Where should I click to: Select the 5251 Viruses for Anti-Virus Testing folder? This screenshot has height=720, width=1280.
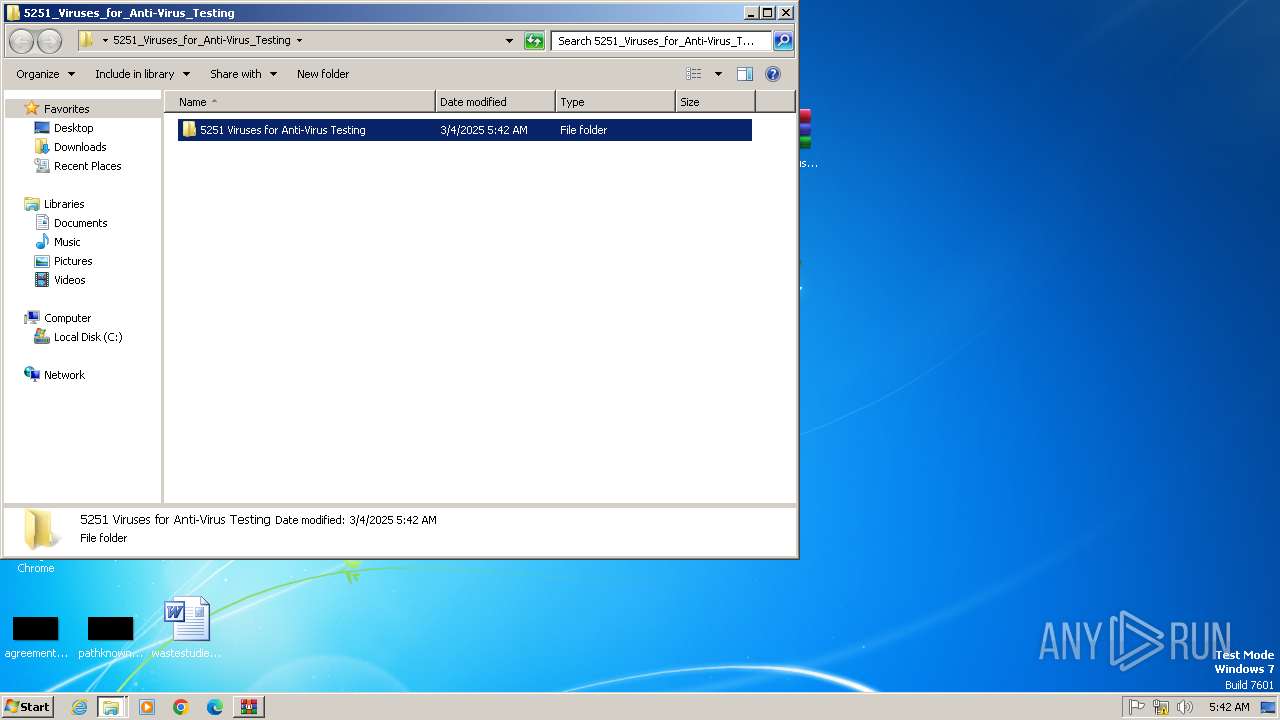coord(465,130)
